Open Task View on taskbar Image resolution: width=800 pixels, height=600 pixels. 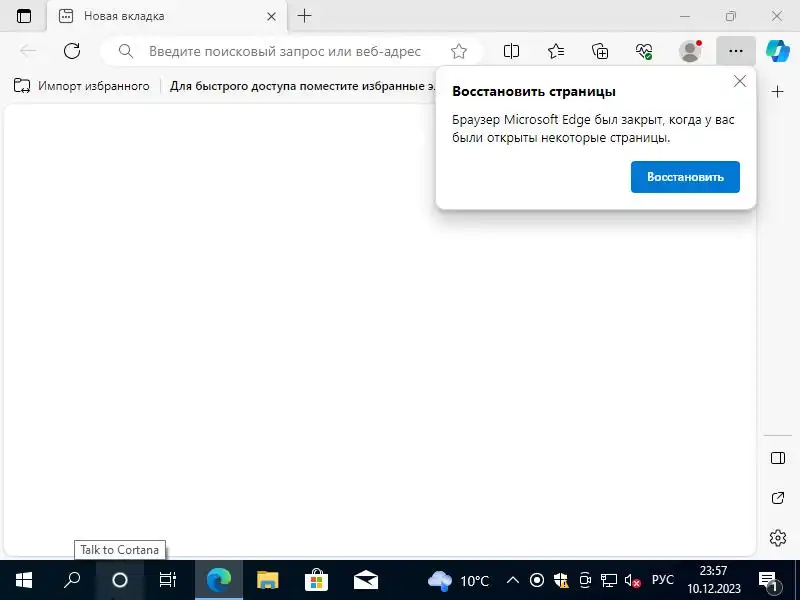click(167, 580)
